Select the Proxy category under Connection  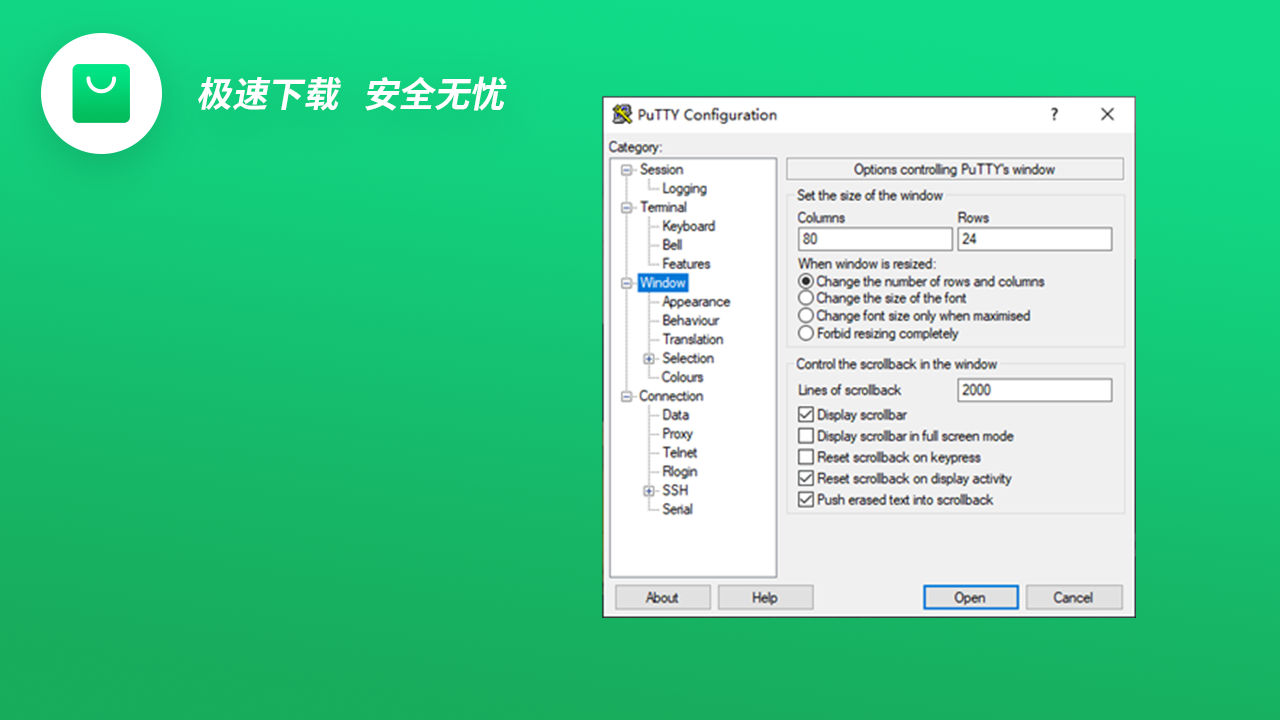coord(676,433)
